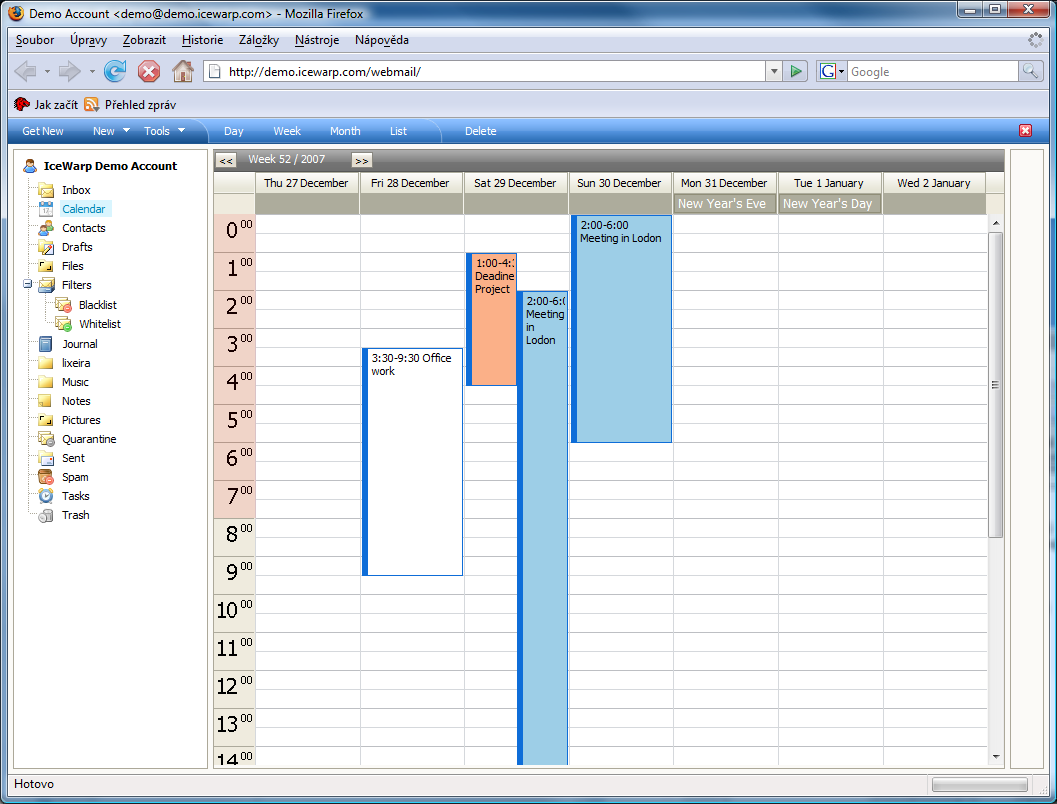Viewport: 1057px width, 804px height.
Task: Click the Trash bin icon
Action: [46, 515]
